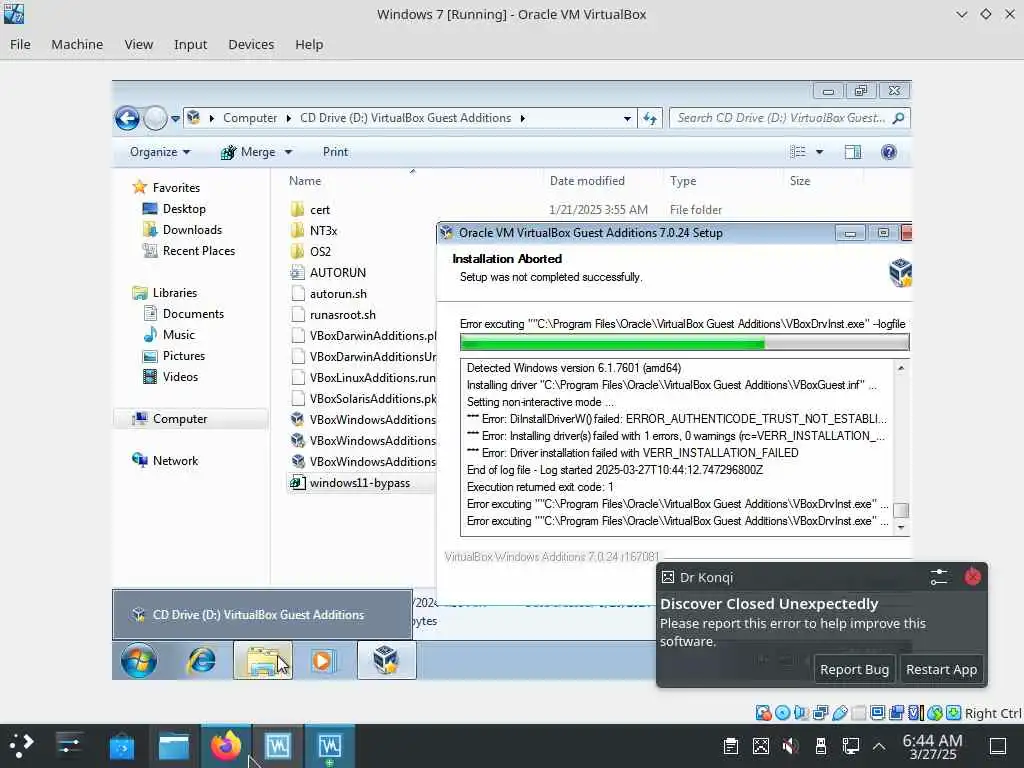Viewport: 1024px width, 768px height.
Task: Select Videos library
Action: click(x=180, y=377)
